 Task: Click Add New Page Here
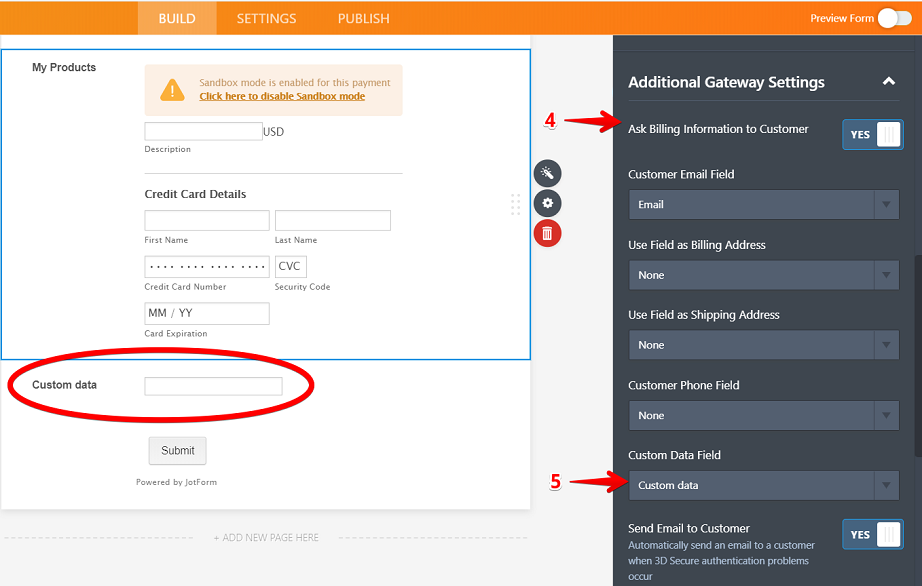[x=266, y=538]
